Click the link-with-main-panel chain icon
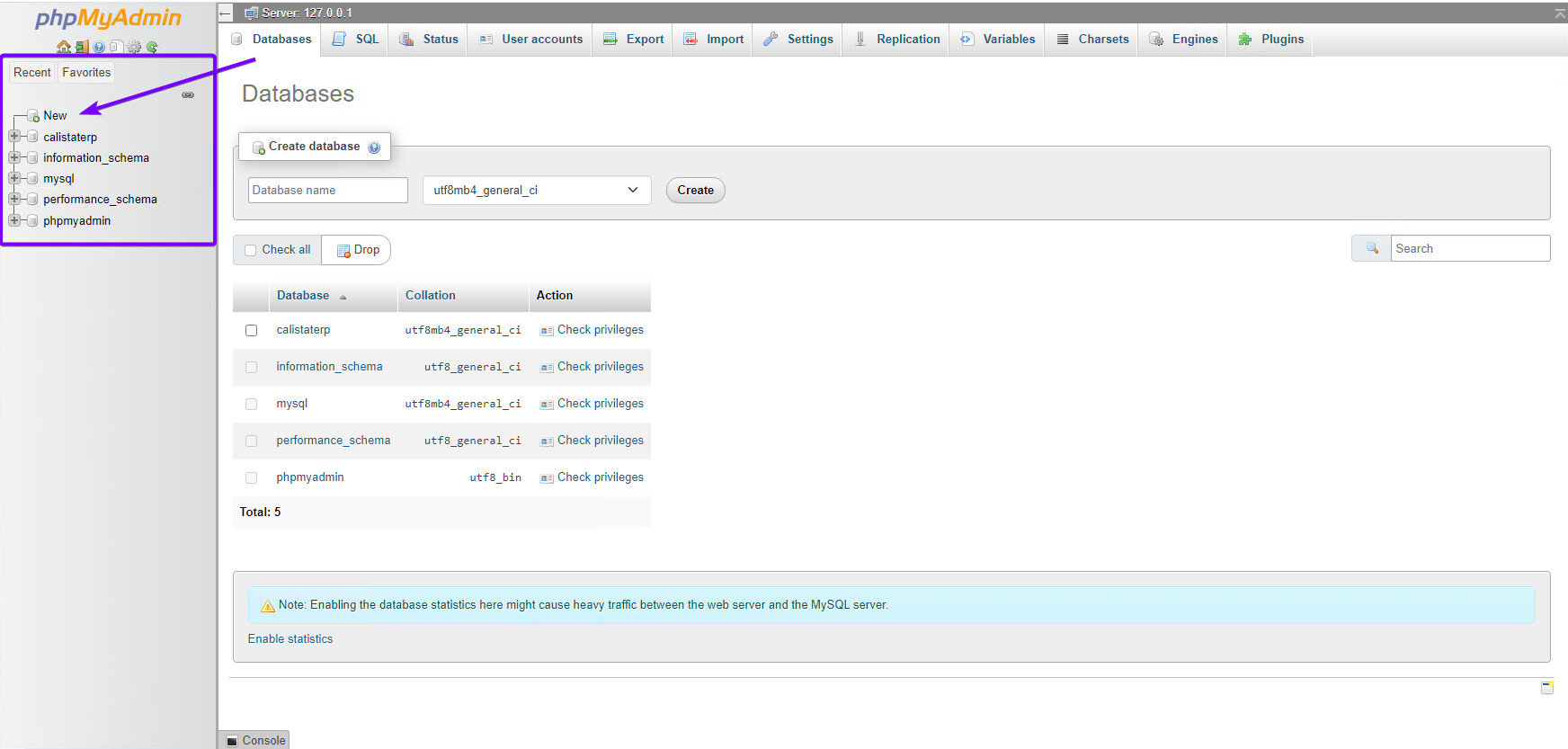This screenshot has height=749, width=1568. tap(188, 94)
